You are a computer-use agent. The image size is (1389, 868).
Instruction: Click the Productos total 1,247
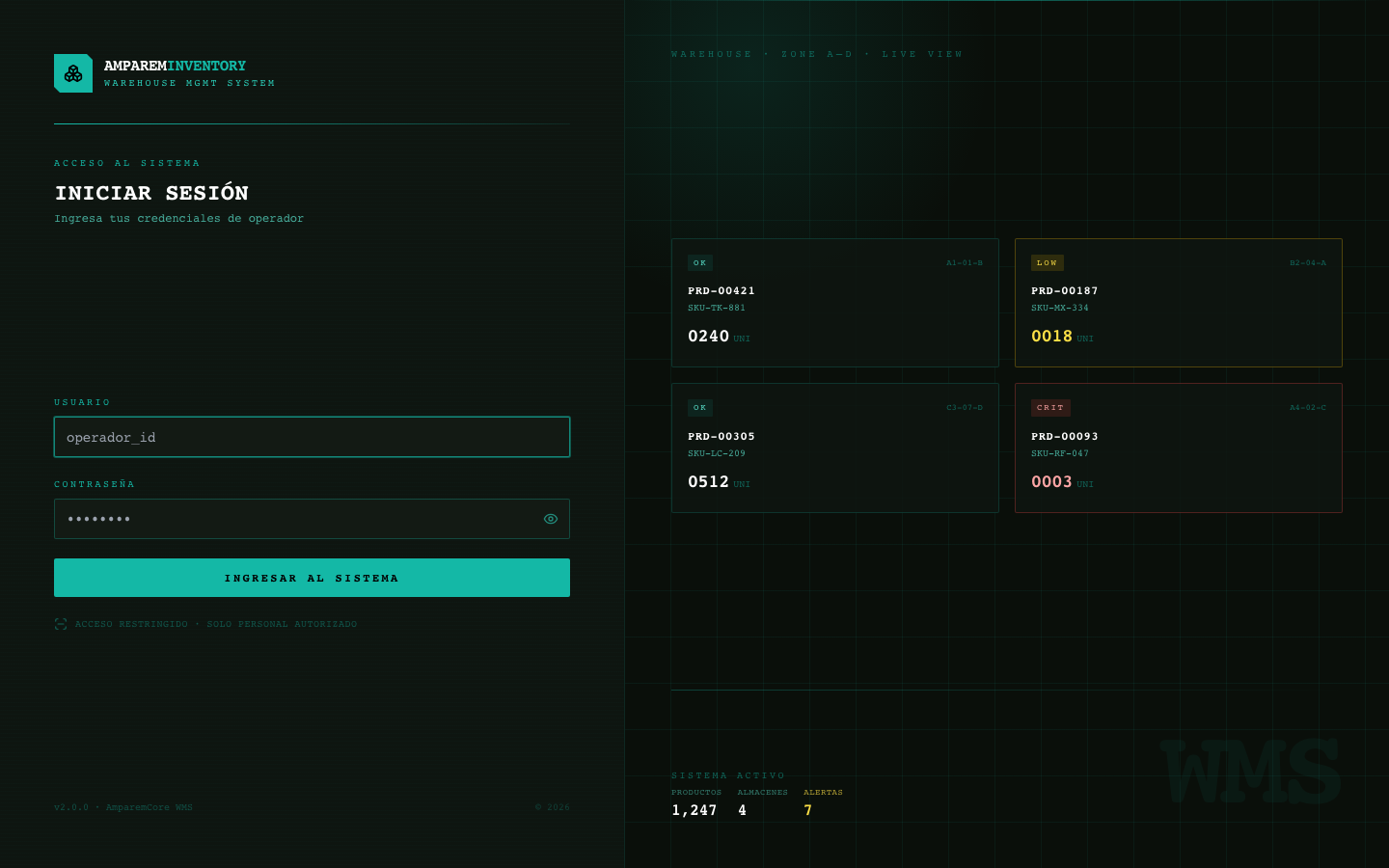[694, 810]
